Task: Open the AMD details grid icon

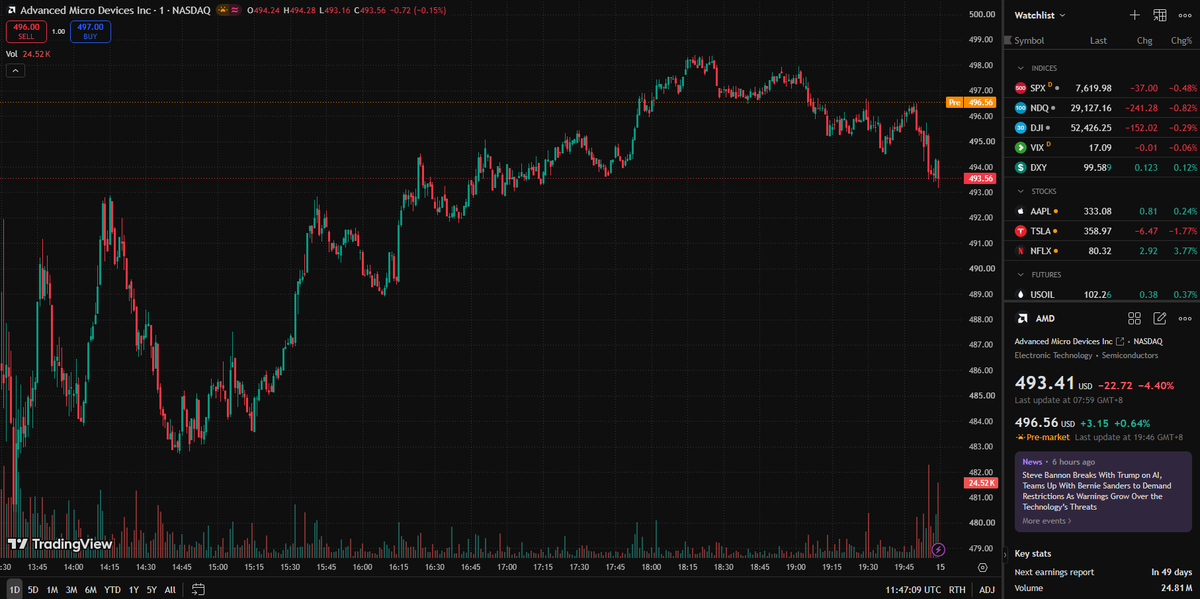Action: [1134, 318]
